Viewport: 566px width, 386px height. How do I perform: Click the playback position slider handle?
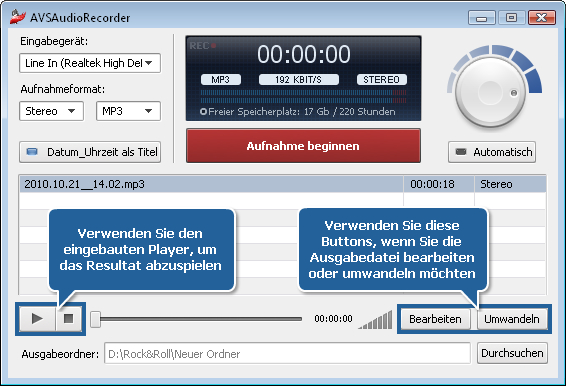[95, 319]
